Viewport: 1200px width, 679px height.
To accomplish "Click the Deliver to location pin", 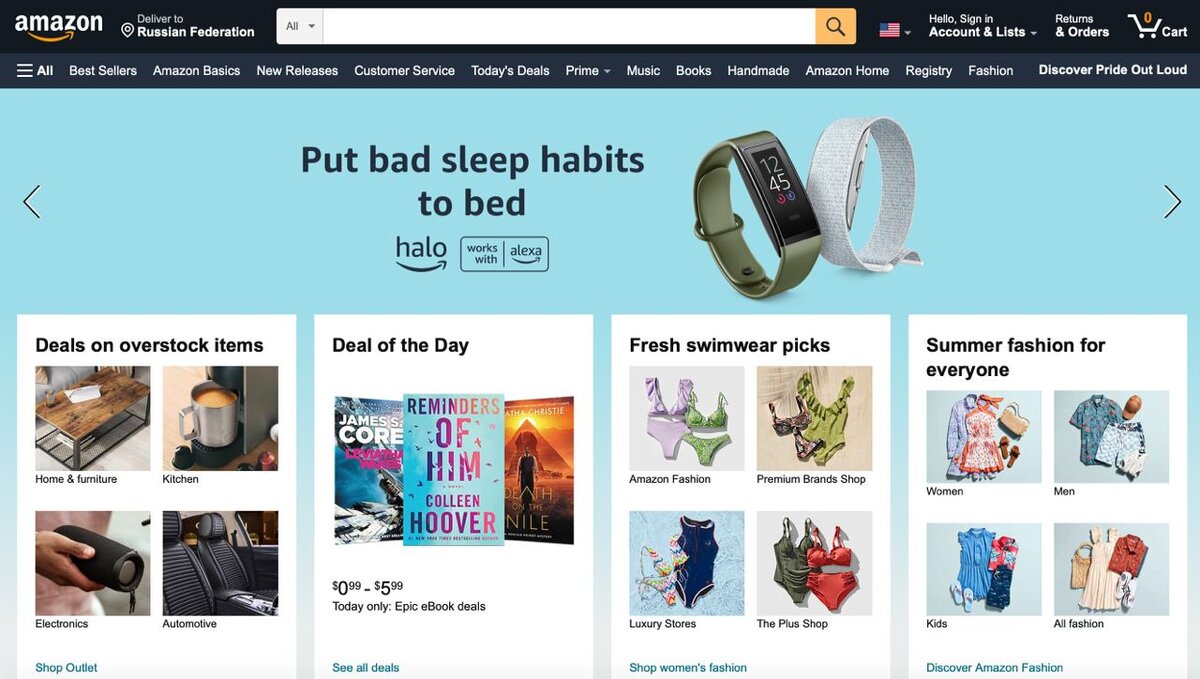I will (x=127, y=31).
